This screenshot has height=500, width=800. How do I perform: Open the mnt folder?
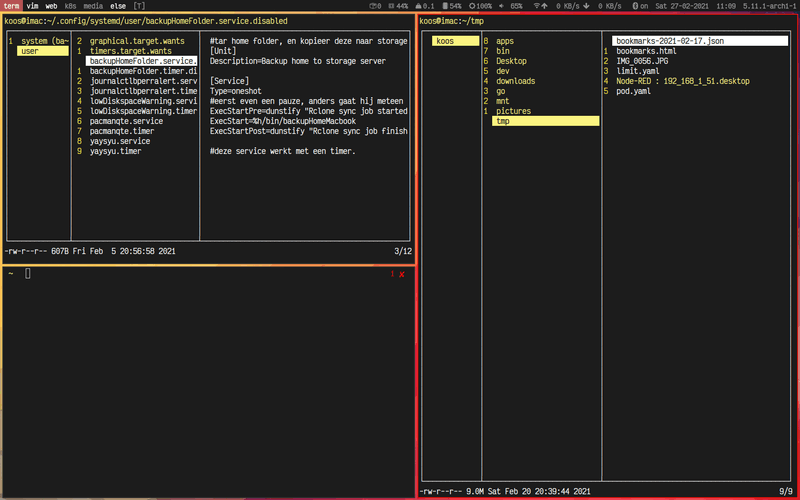(x=503, y=101)
